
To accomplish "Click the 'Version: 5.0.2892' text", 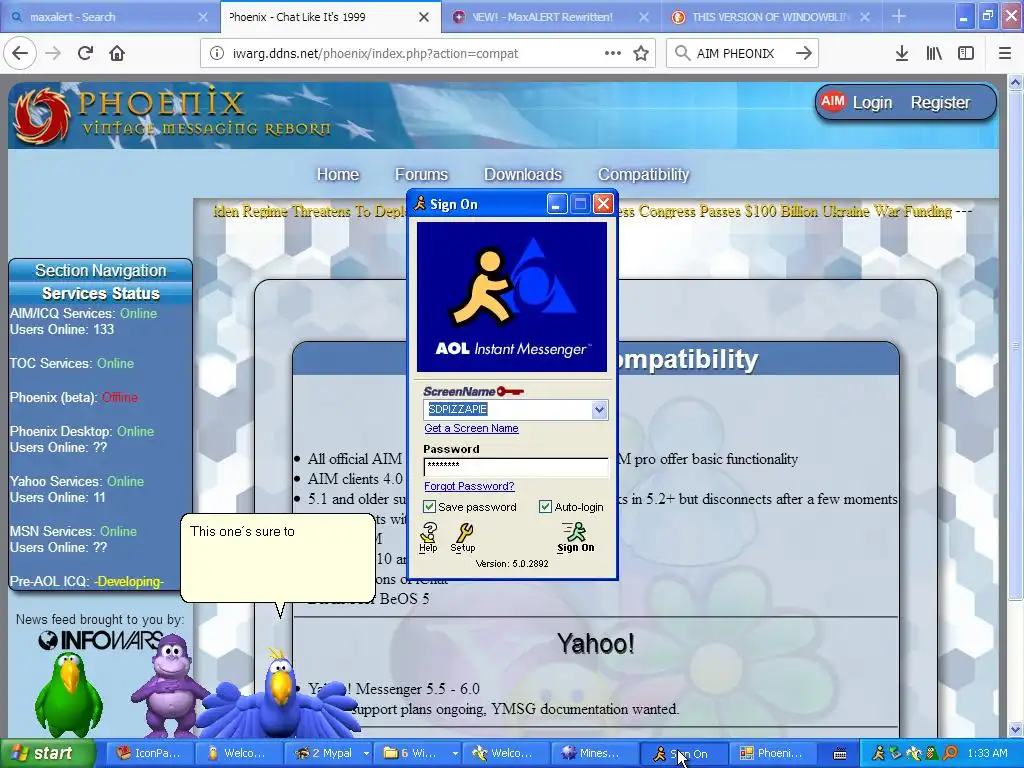I will coord(512,564).
